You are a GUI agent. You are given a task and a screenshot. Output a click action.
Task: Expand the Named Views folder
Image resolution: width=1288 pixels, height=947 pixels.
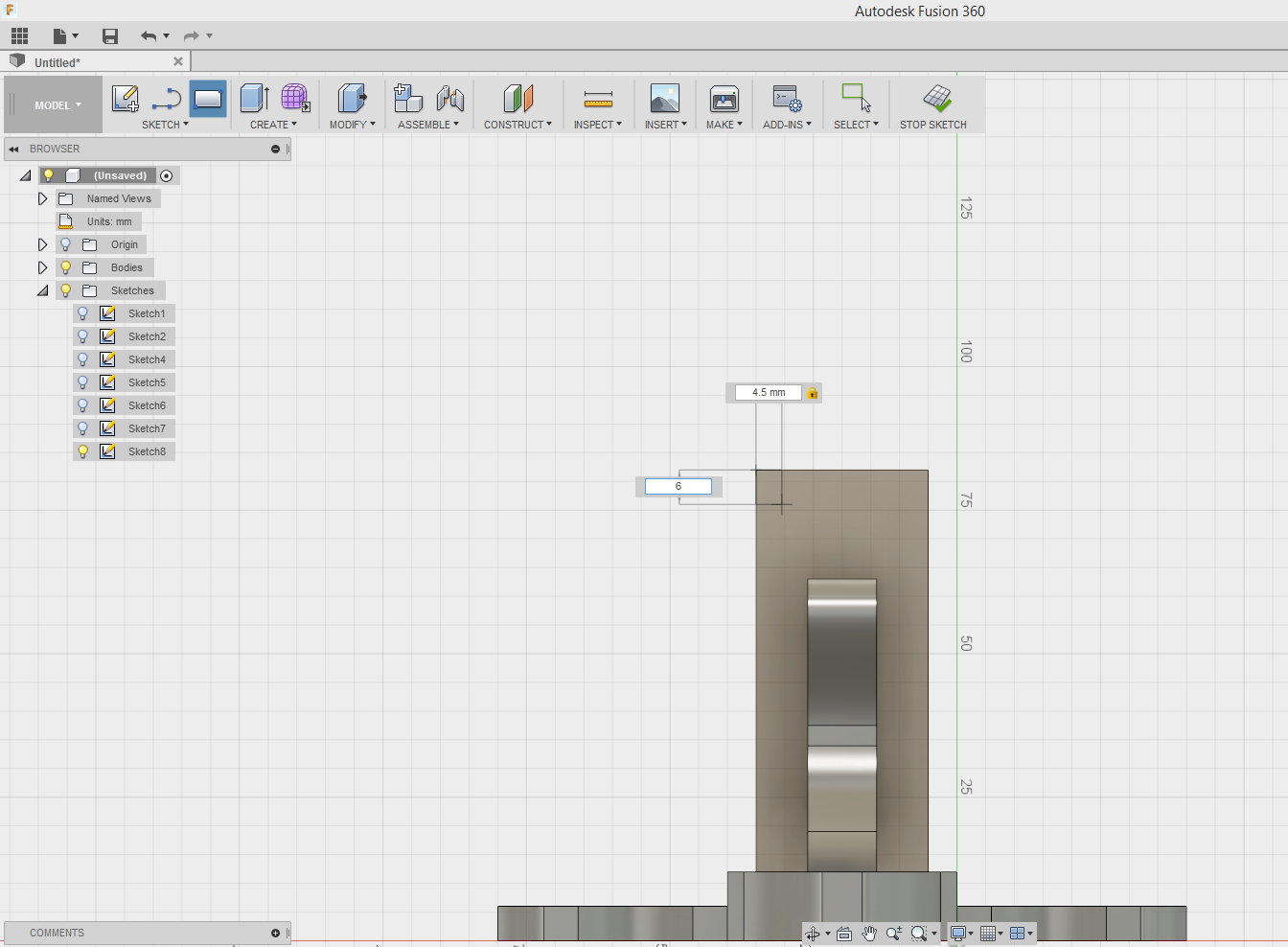click(x=42, y=198)
